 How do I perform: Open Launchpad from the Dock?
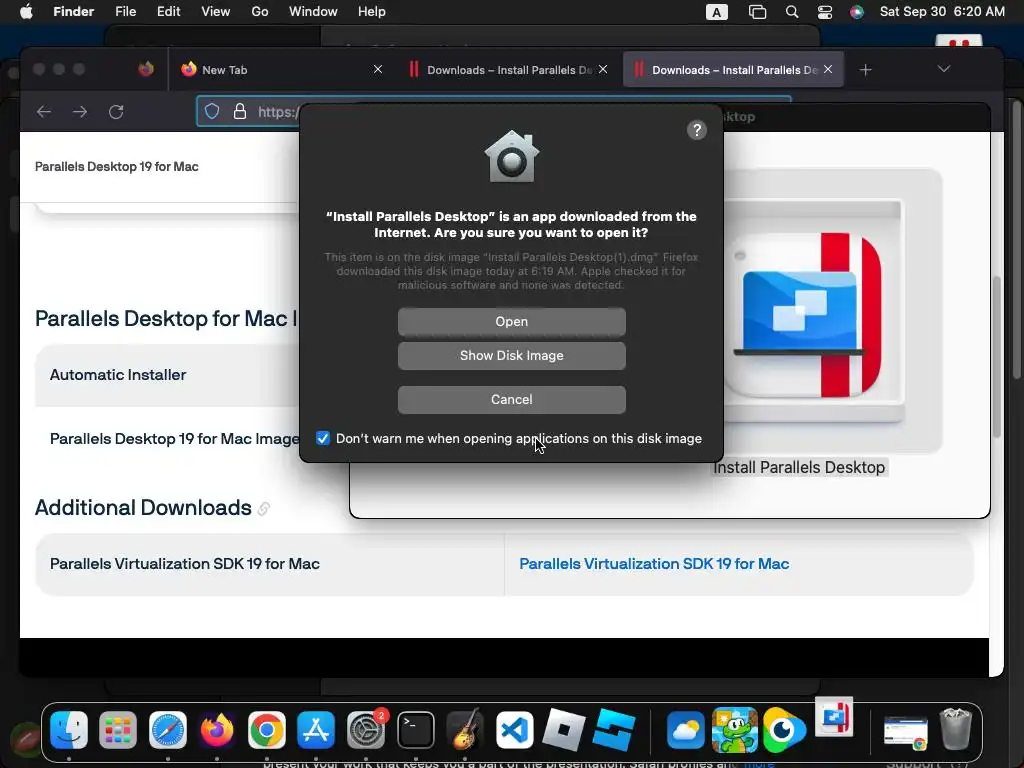click(x=118, y=729)
